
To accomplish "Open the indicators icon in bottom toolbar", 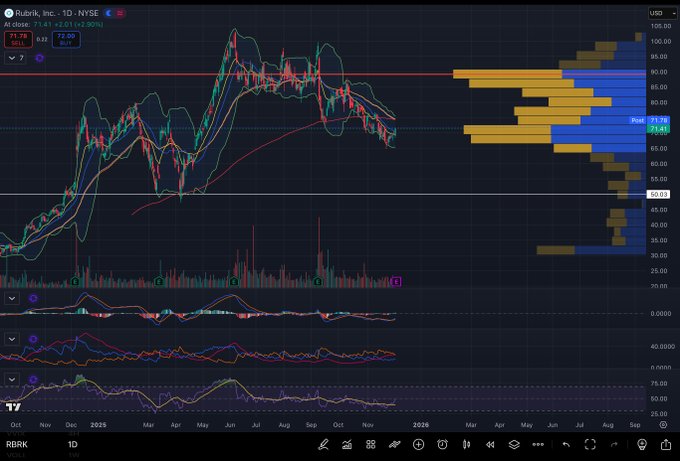I will point(348,443).
